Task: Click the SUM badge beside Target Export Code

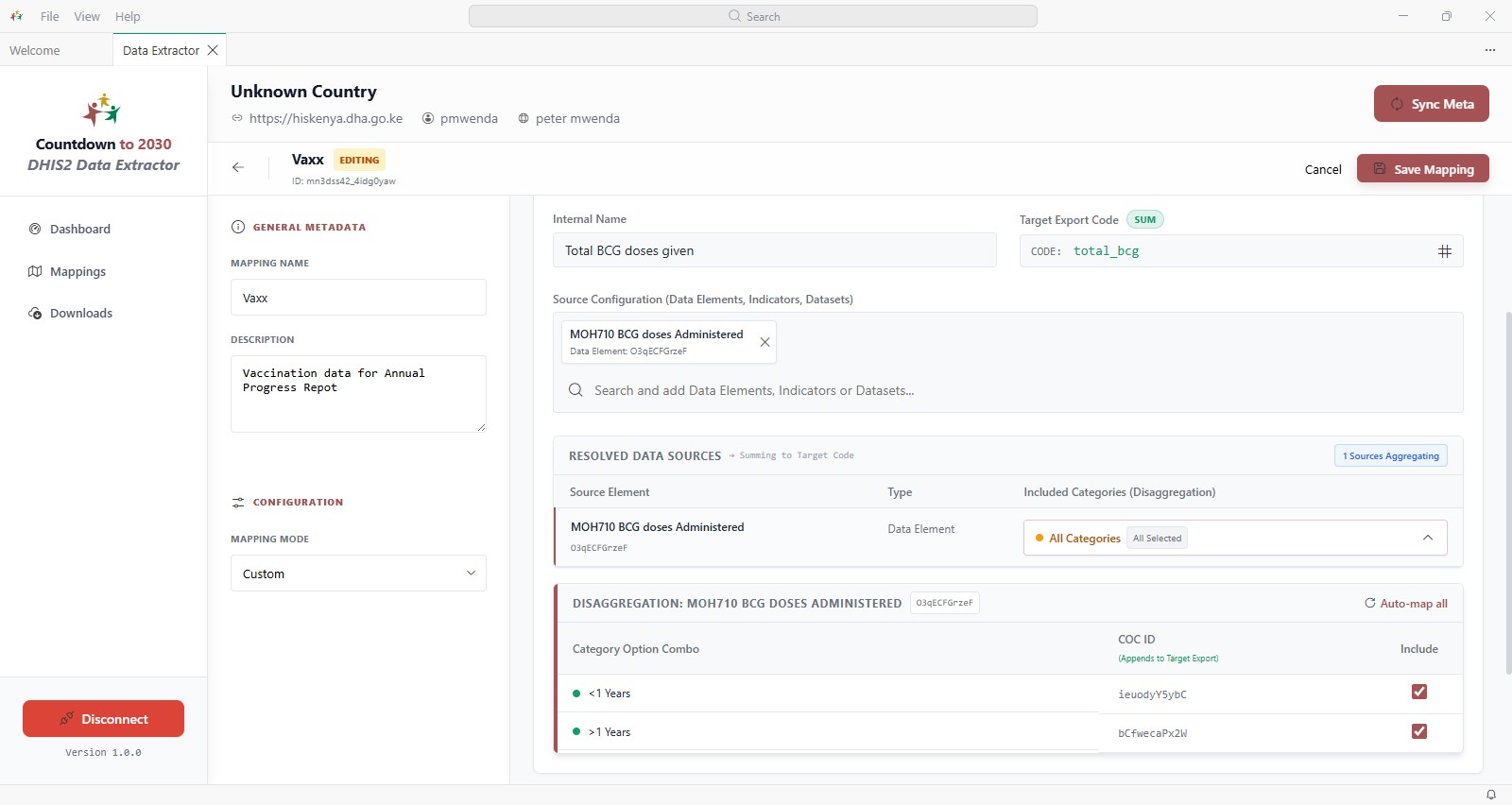Action: click(x=1144, y=219)
